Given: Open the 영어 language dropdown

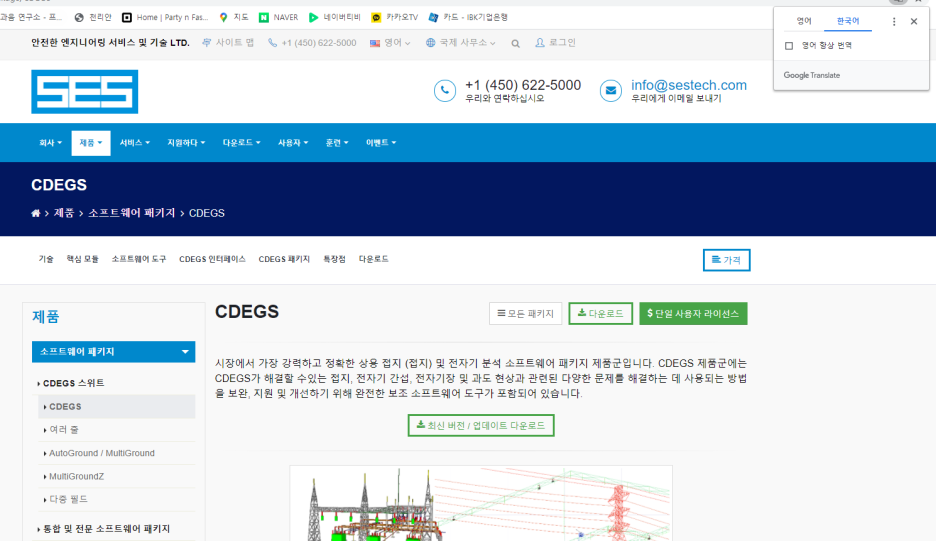Looking at the screenshot, I should pos(390,43).
